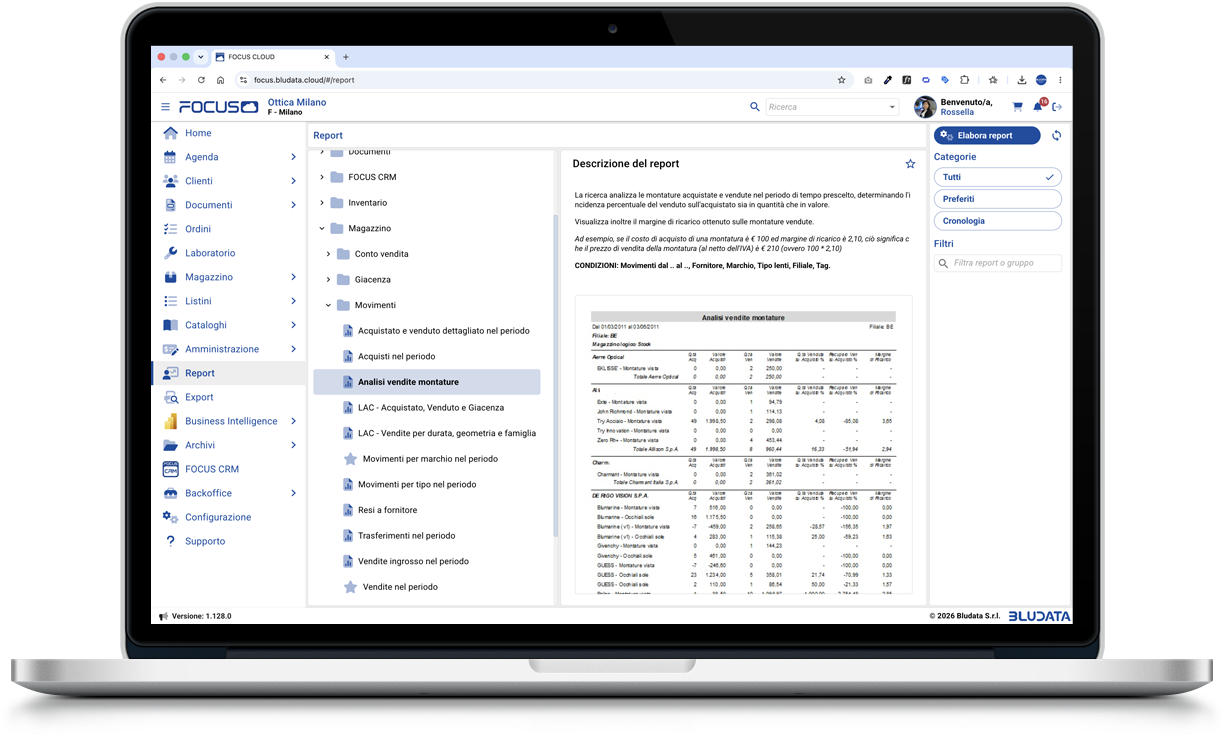Click the refresh icon beside Elabora report
The height and width of the screenshot is (739, 1223).
pyautogui.click(x=1056, y=136)
